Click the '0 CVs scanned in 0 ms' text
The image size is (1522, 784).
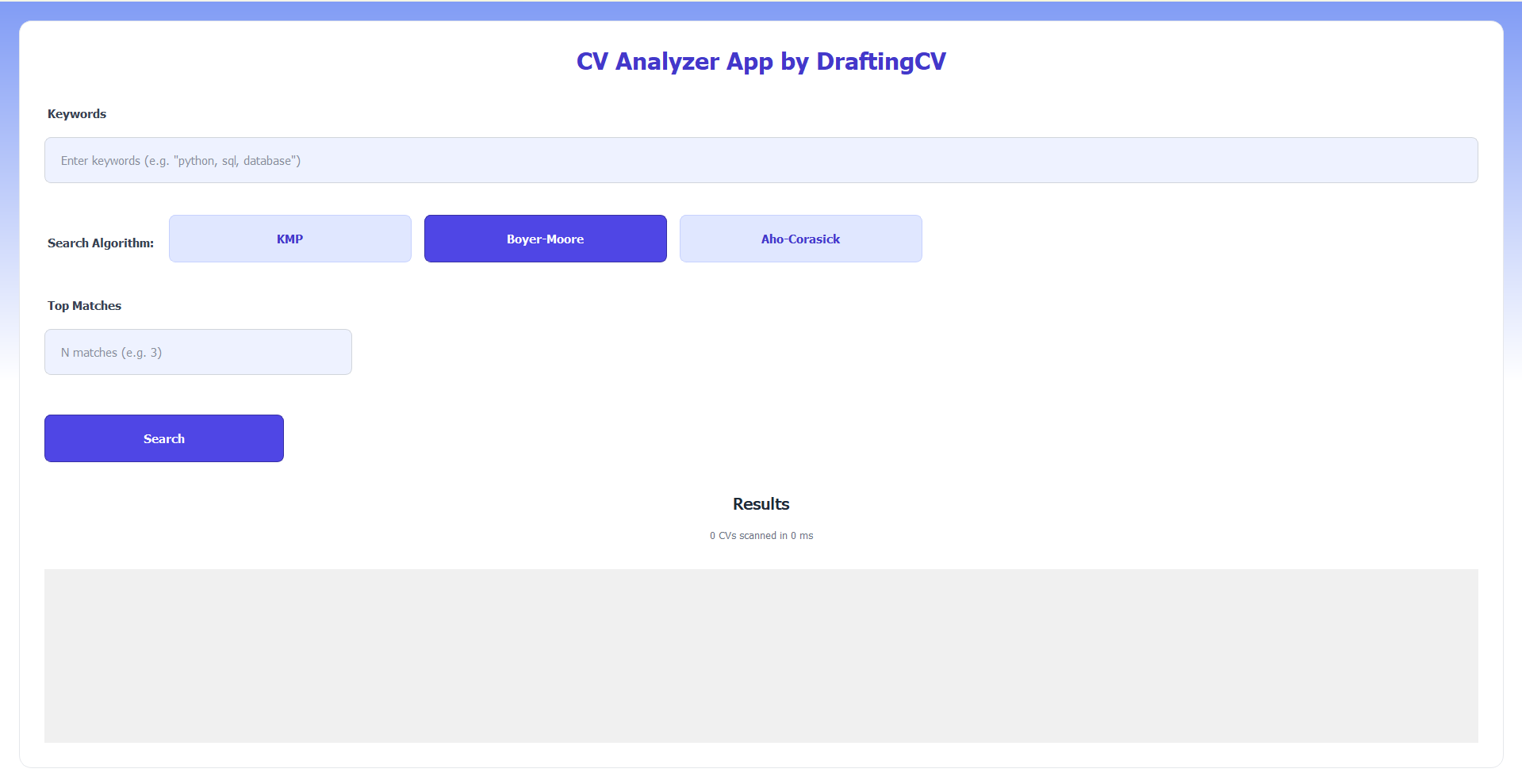pos(761,536)
